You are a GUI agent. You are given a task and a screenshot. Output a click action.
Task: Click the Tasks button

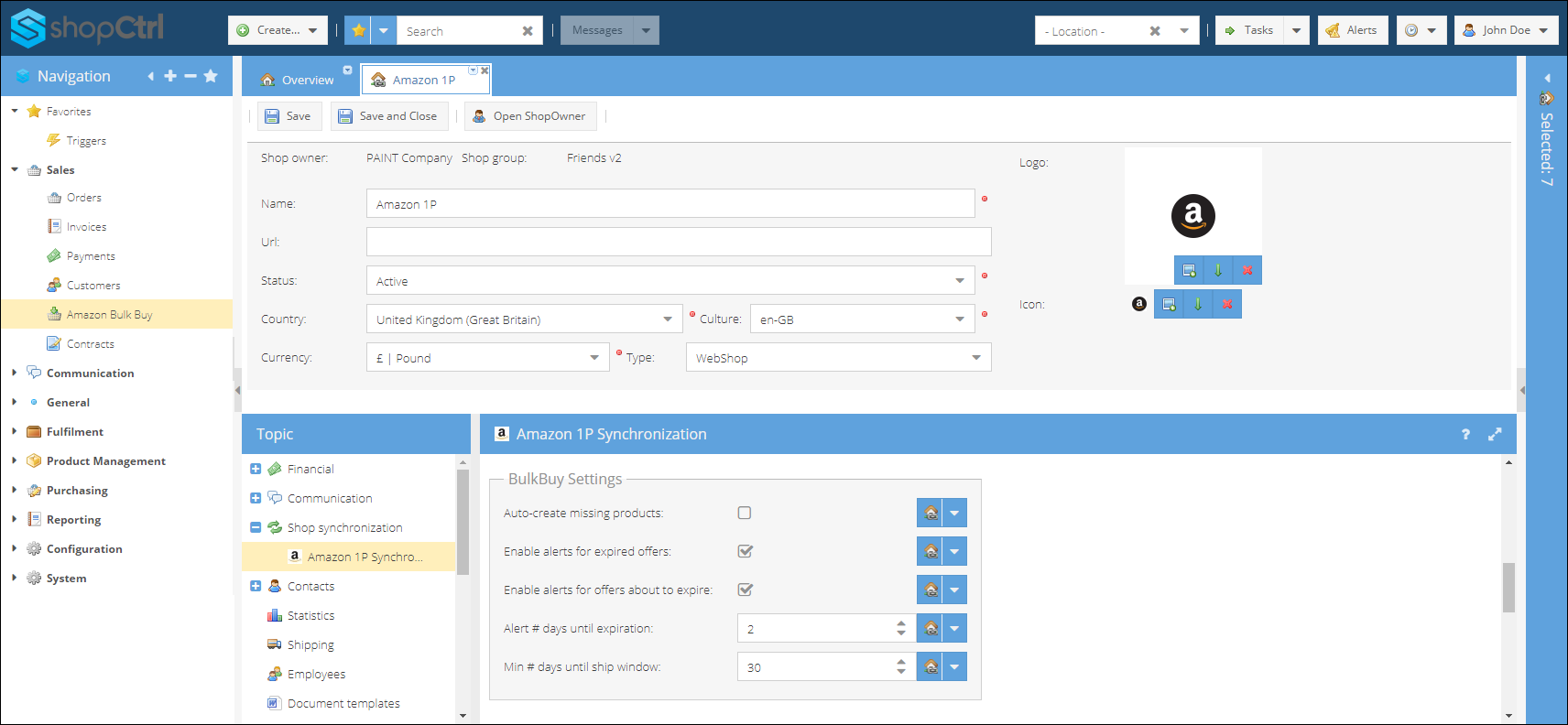pyautogui.click(x=1249, y=30)
